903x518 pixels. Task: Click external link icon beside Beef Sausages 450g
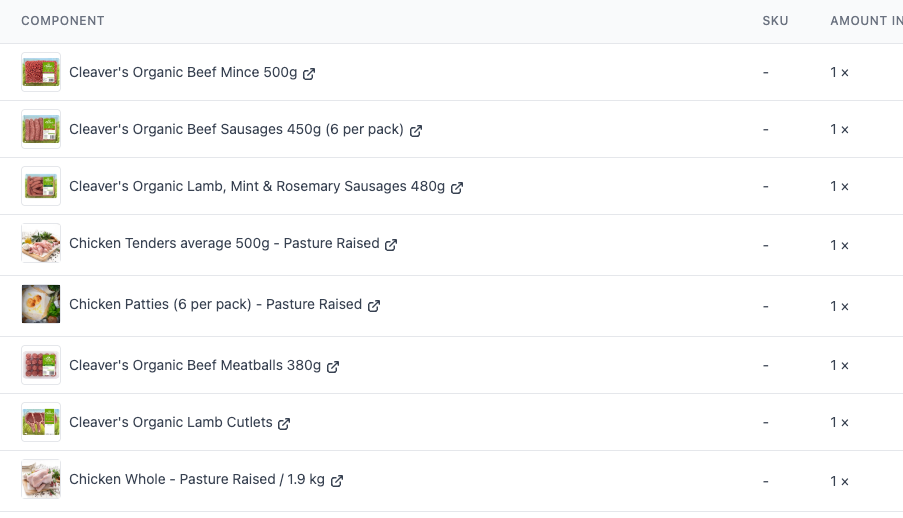tap(416, 131)
